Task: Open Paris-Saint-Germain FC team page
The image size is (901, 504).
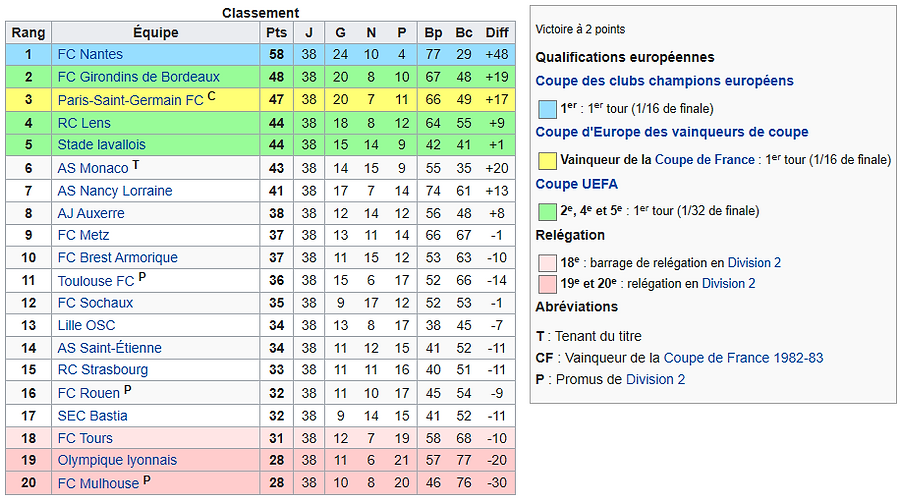Action: 130,101
